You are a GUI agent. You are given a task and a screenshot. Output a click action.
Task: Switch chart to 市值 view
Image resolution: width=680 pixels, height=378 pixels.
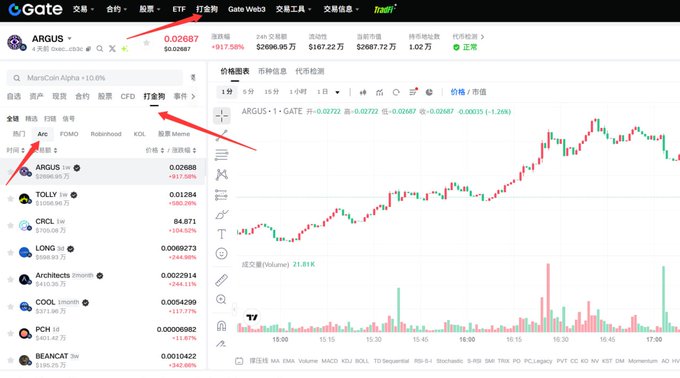(x=479, y=92)
